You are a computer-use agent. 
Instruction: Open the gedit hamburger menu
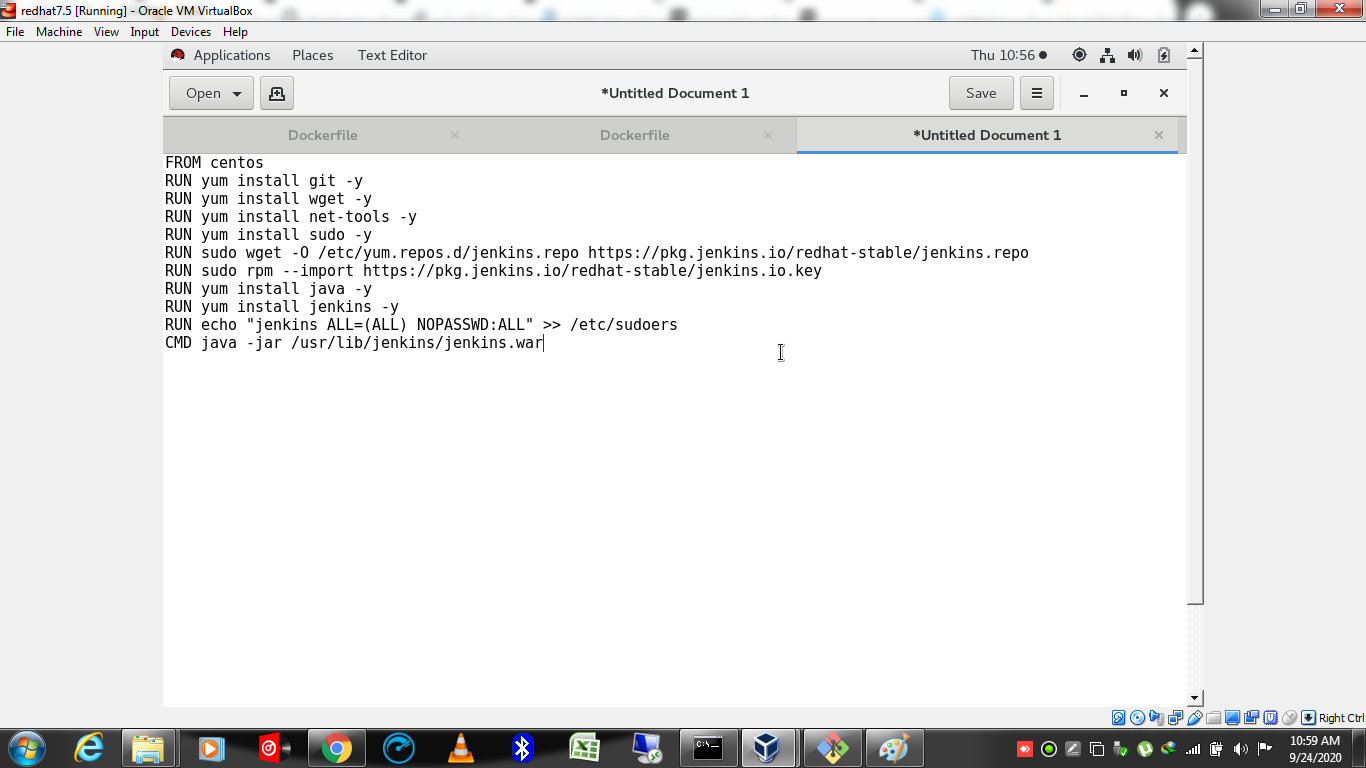(x=1036, y=92)
